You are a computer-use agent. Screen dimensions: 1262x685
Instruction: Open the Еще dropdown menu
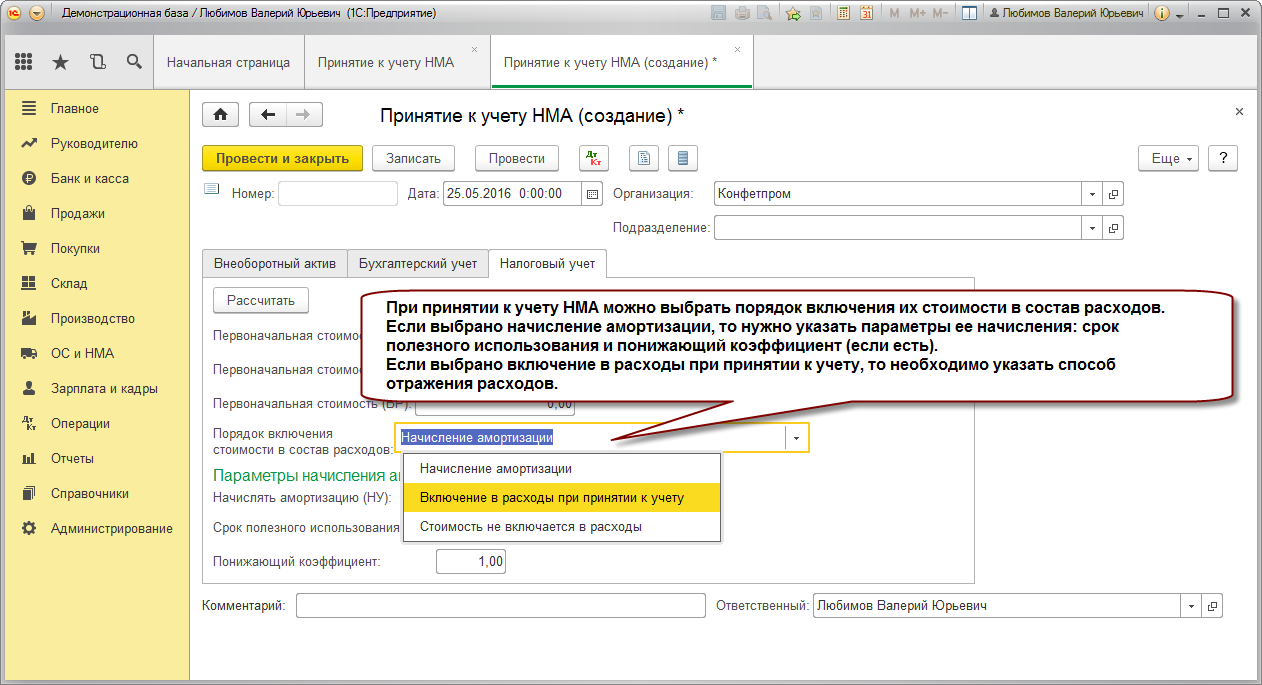tap(1172, 158)
